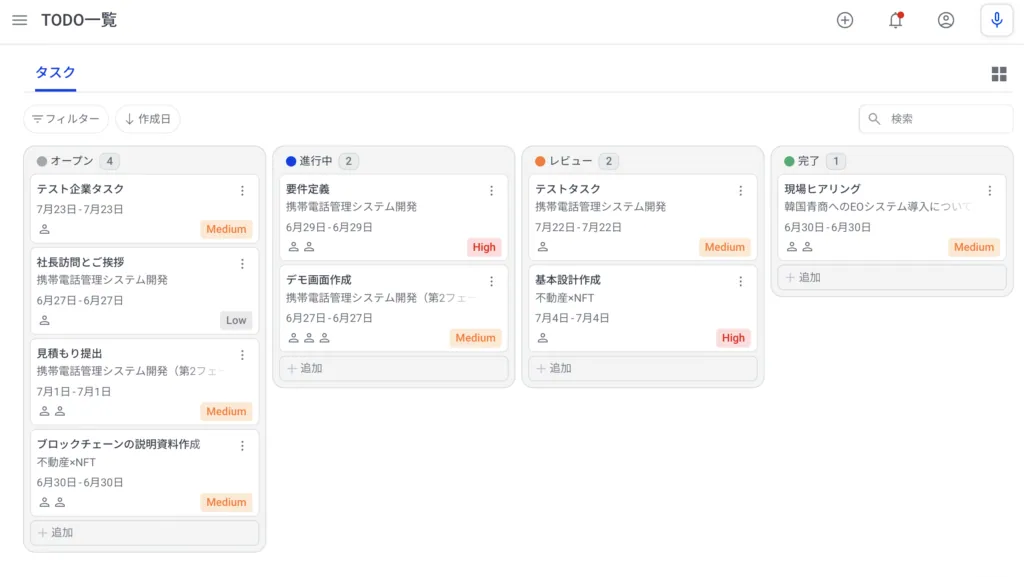
Task: Click the High badge on 要件定義 card
Action: pyautogui.click(x=484, y=247)
